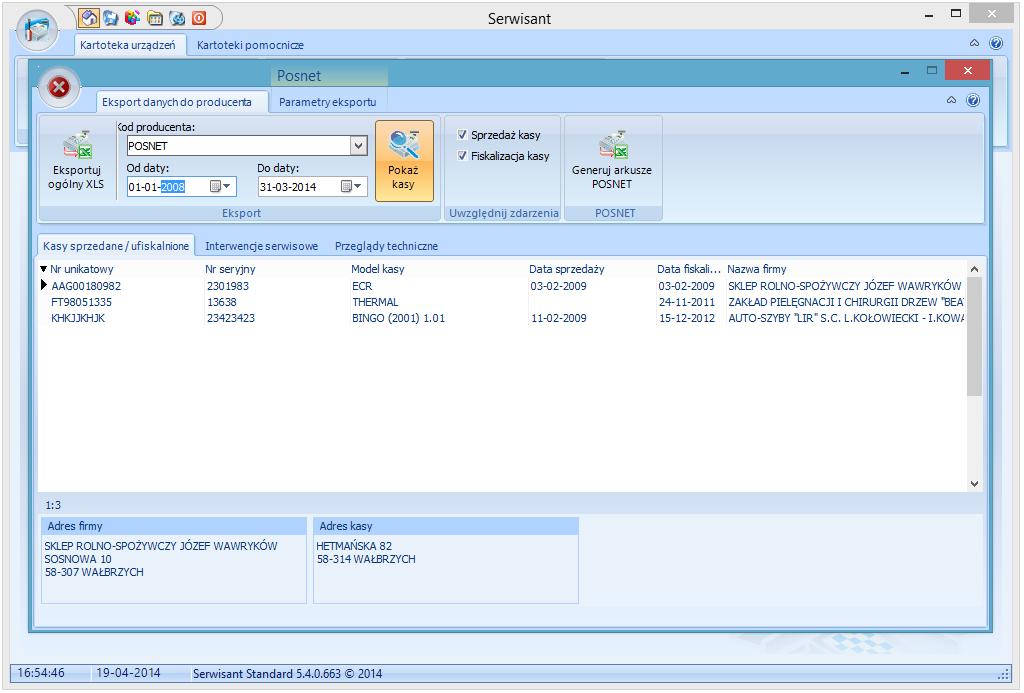1024x693 pixels.
Task: Minimize the Posnet window
Action: pyautogui.click(x=905, y=71)
